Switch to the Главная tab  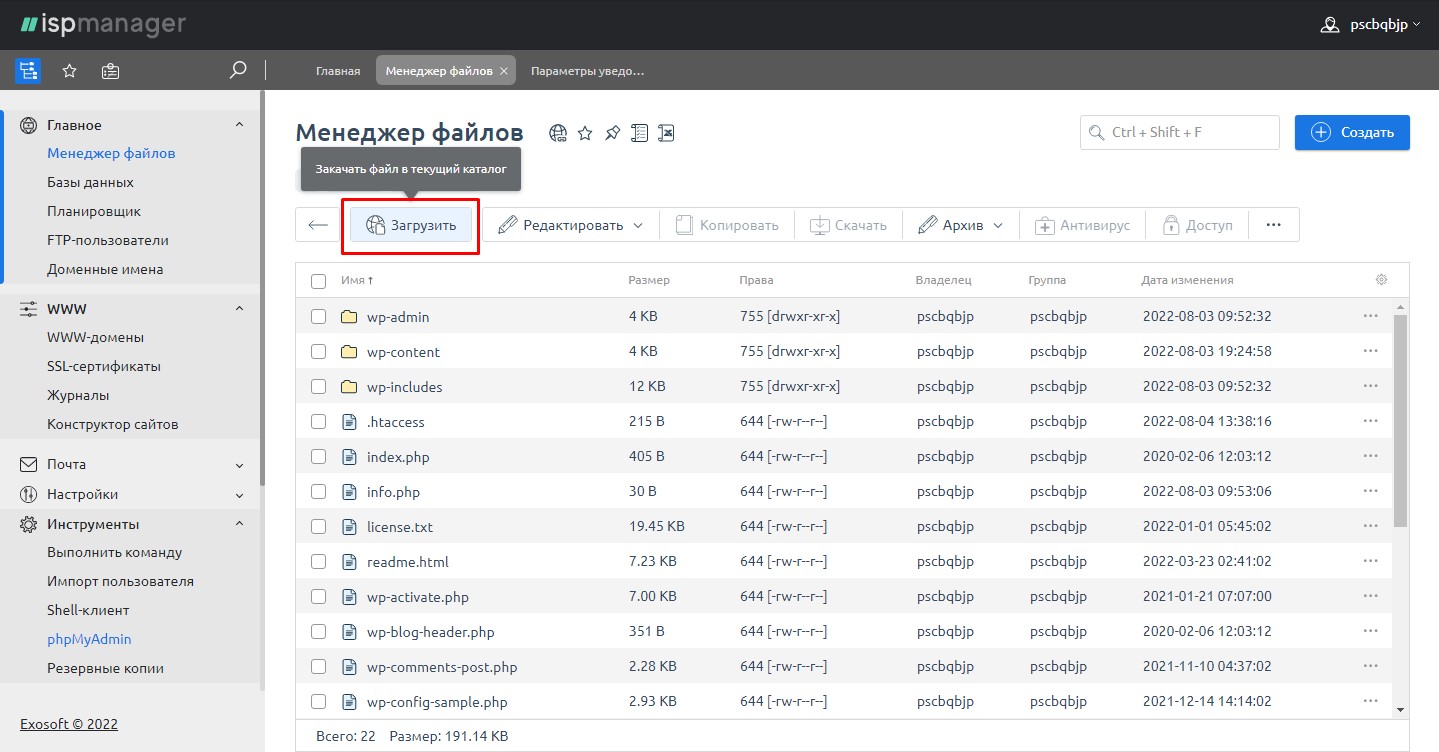pos(338,71)
